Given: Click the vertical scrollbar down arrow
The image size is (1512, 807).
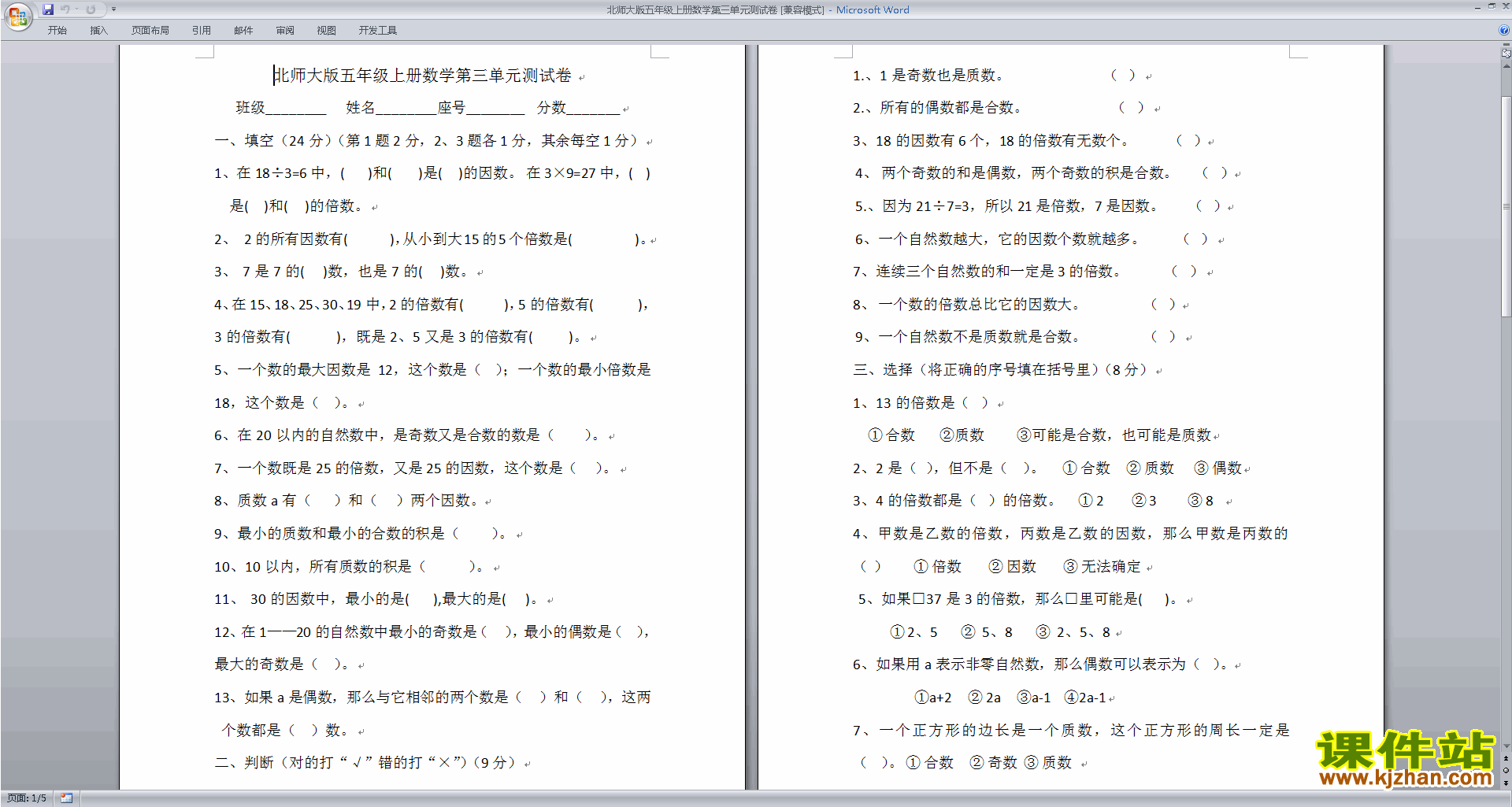Looking at the screenshot, I should [1506, 746].
